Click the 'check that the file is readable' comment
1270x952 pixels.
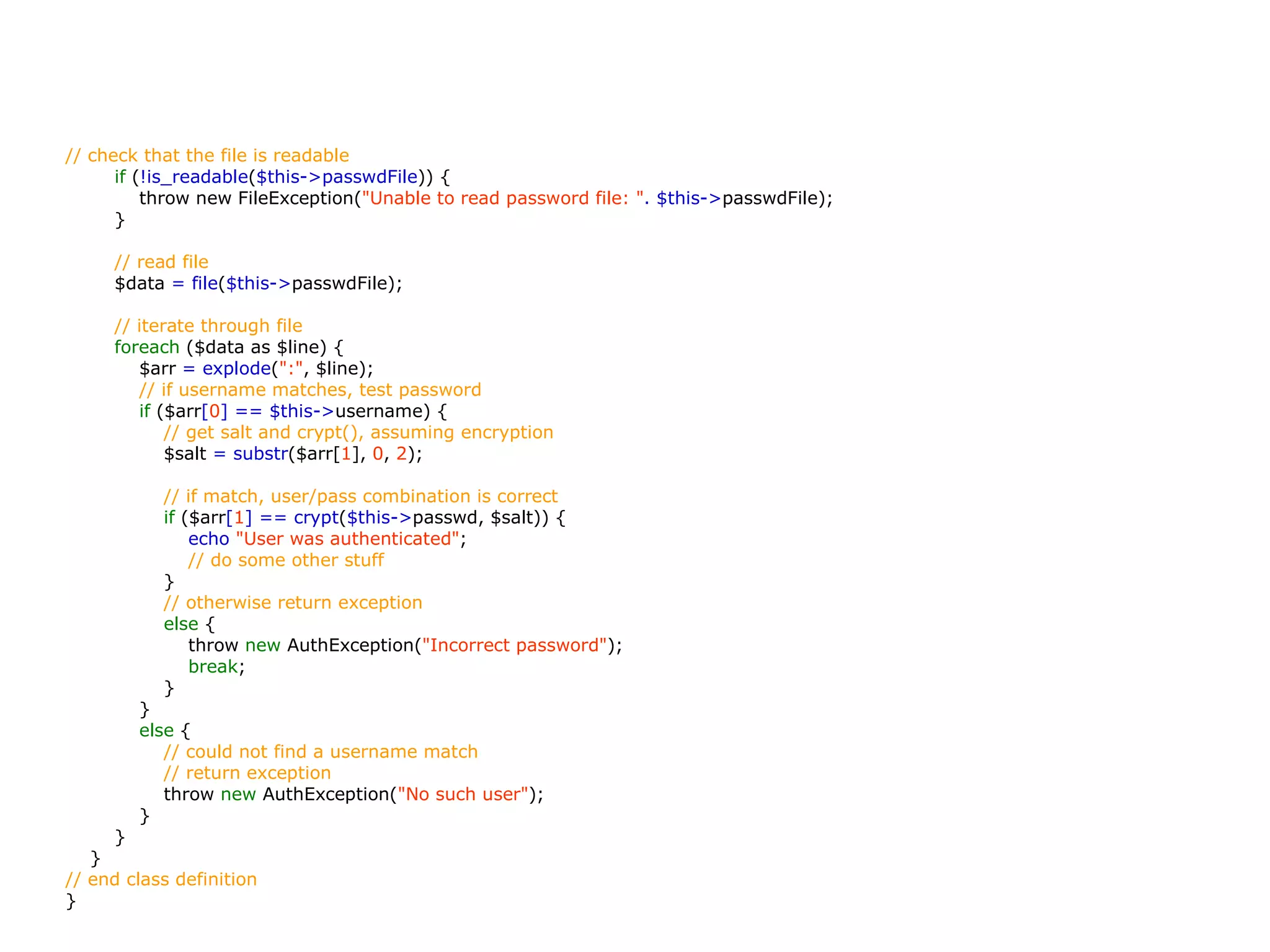207,156
